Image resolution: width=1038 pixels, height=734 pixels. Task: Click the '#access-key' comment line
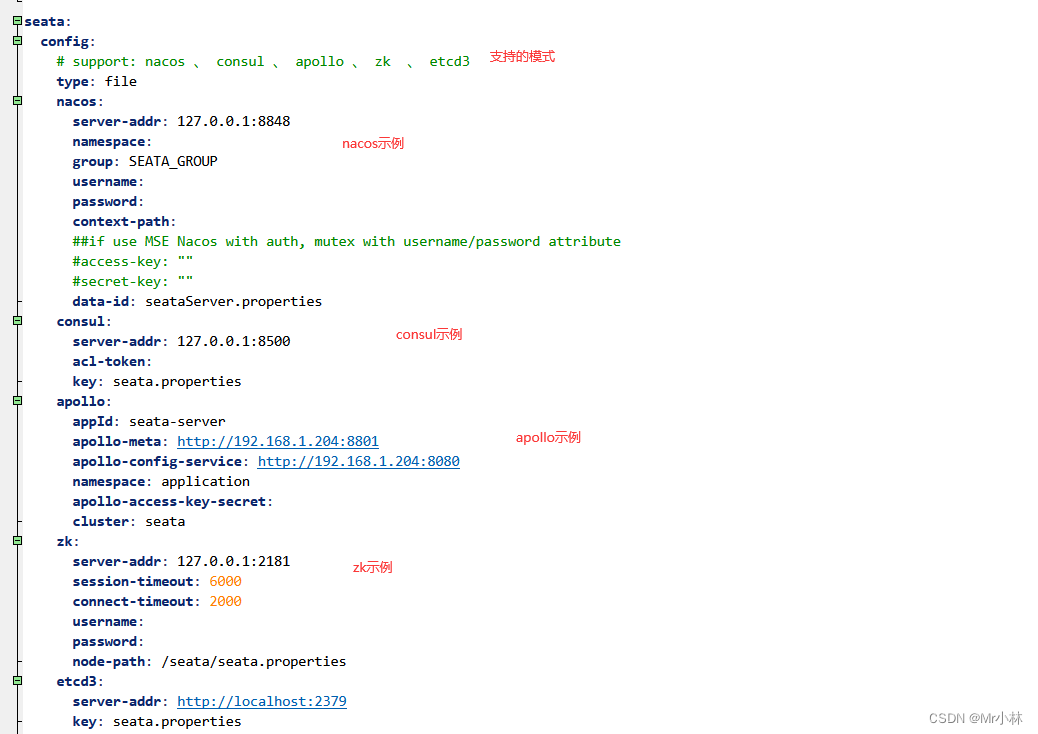[x=132, y=261]
